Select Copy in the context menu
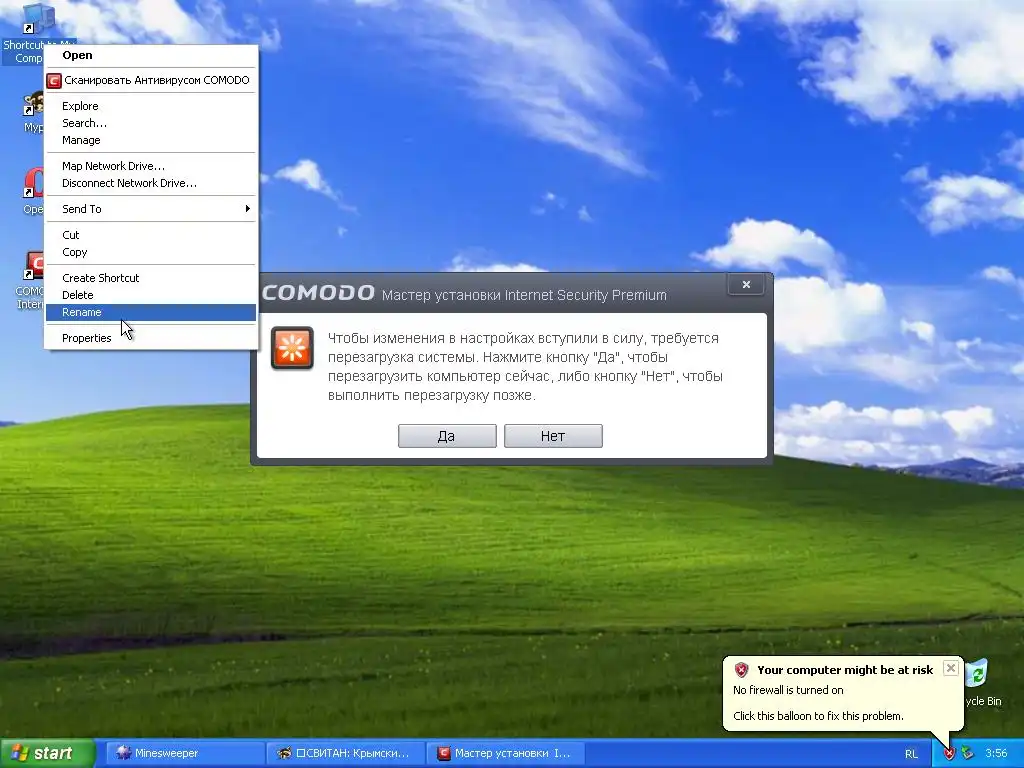Screen dimensions: 1024x768 pos(151,252)
